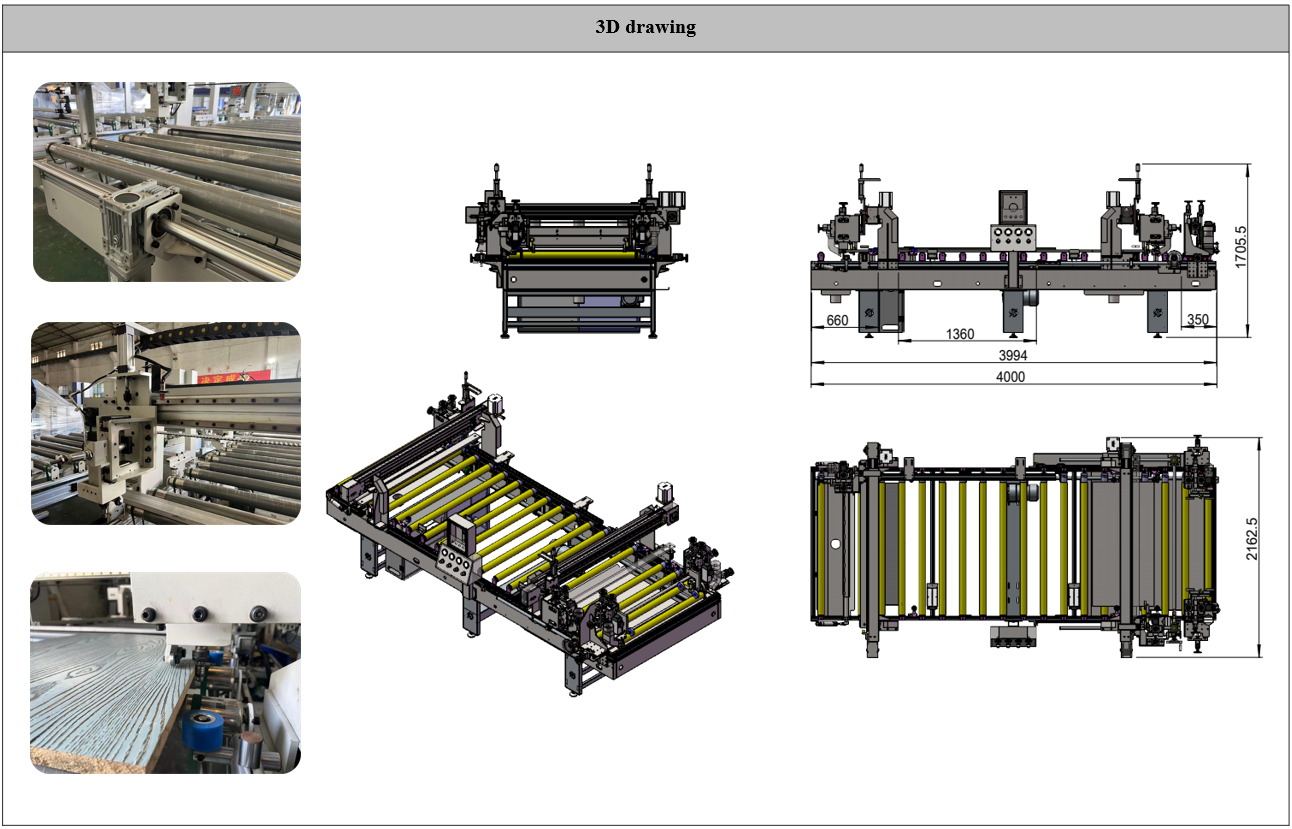
Task: Select the small front-view machine drawing
Action: coord(577,252)
